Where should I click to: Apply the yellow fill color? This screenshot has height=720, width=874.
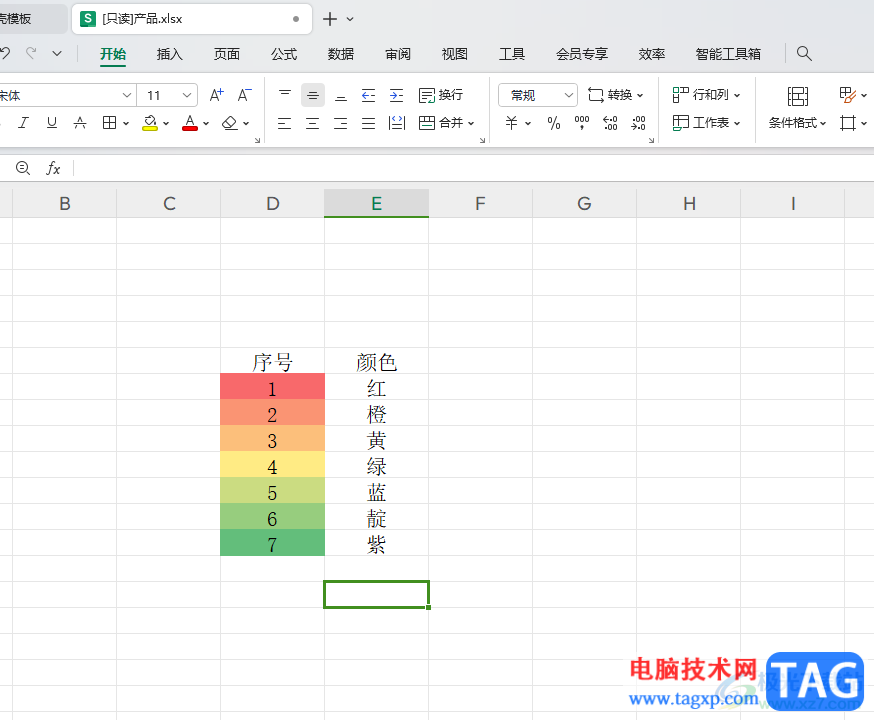pos(150,123)
